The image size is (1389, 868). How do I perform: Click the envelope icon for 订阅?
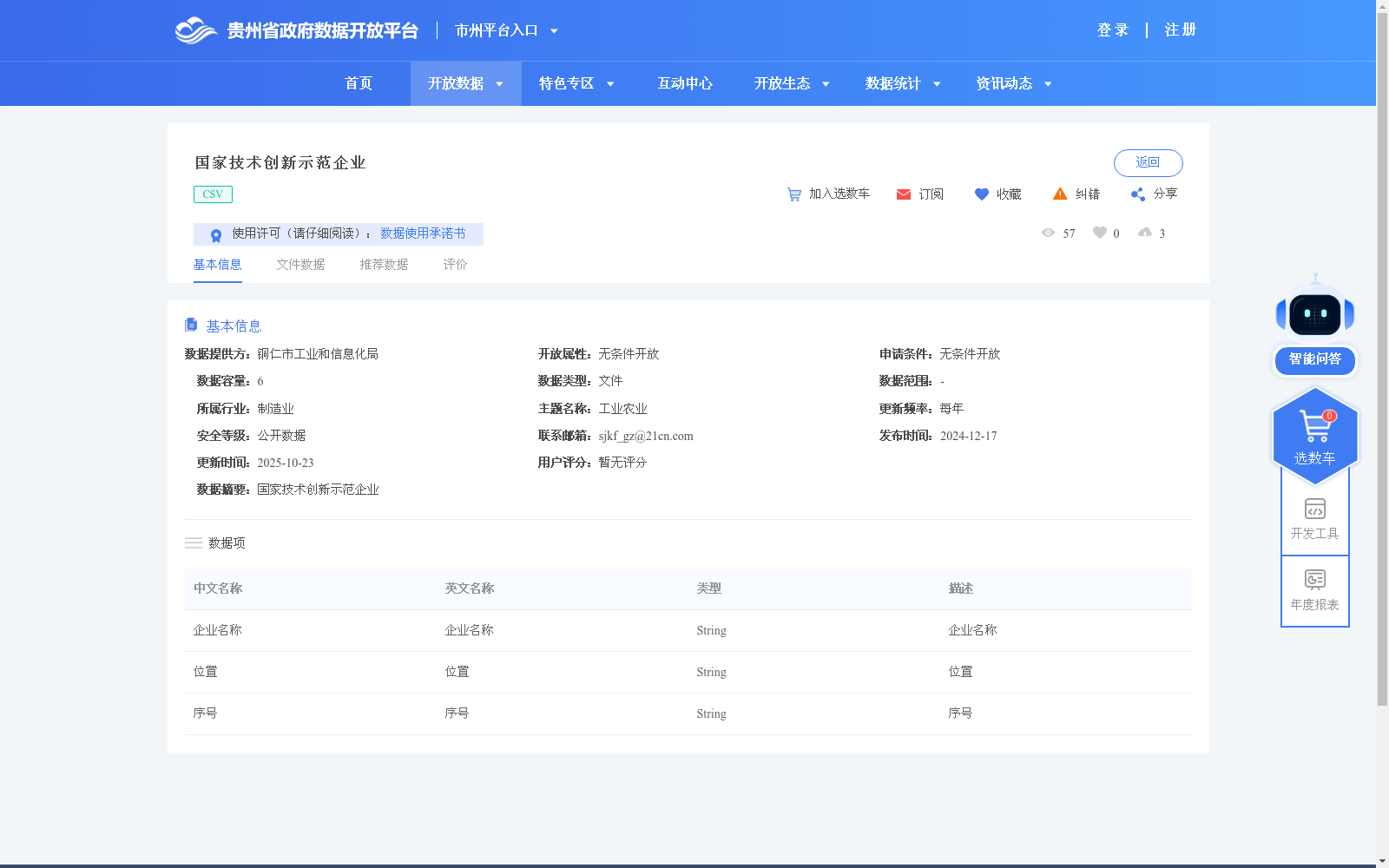[904, 194]
